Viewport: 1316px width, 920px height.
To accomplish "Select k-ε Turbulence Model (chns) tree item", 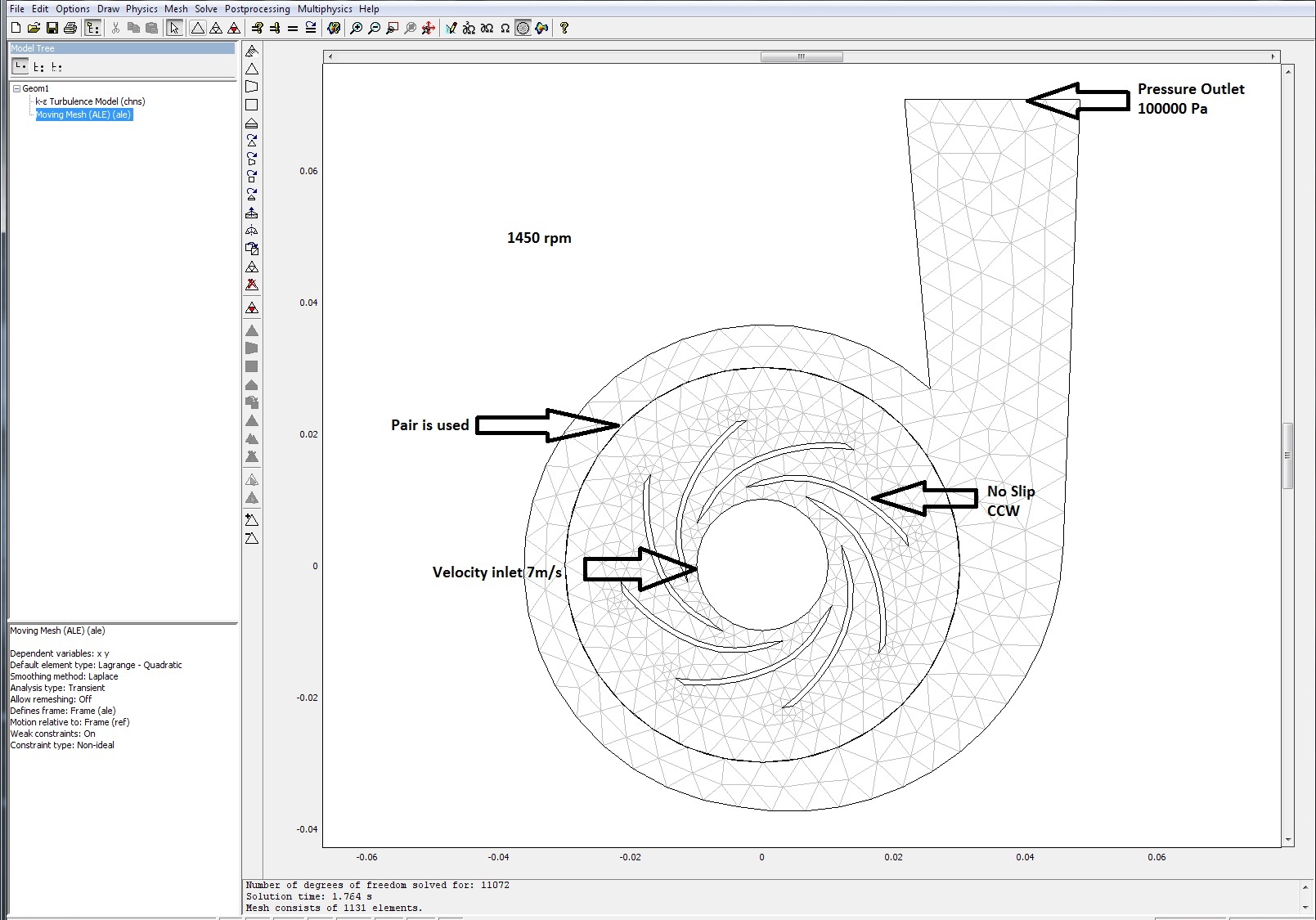I will point(90,101).
